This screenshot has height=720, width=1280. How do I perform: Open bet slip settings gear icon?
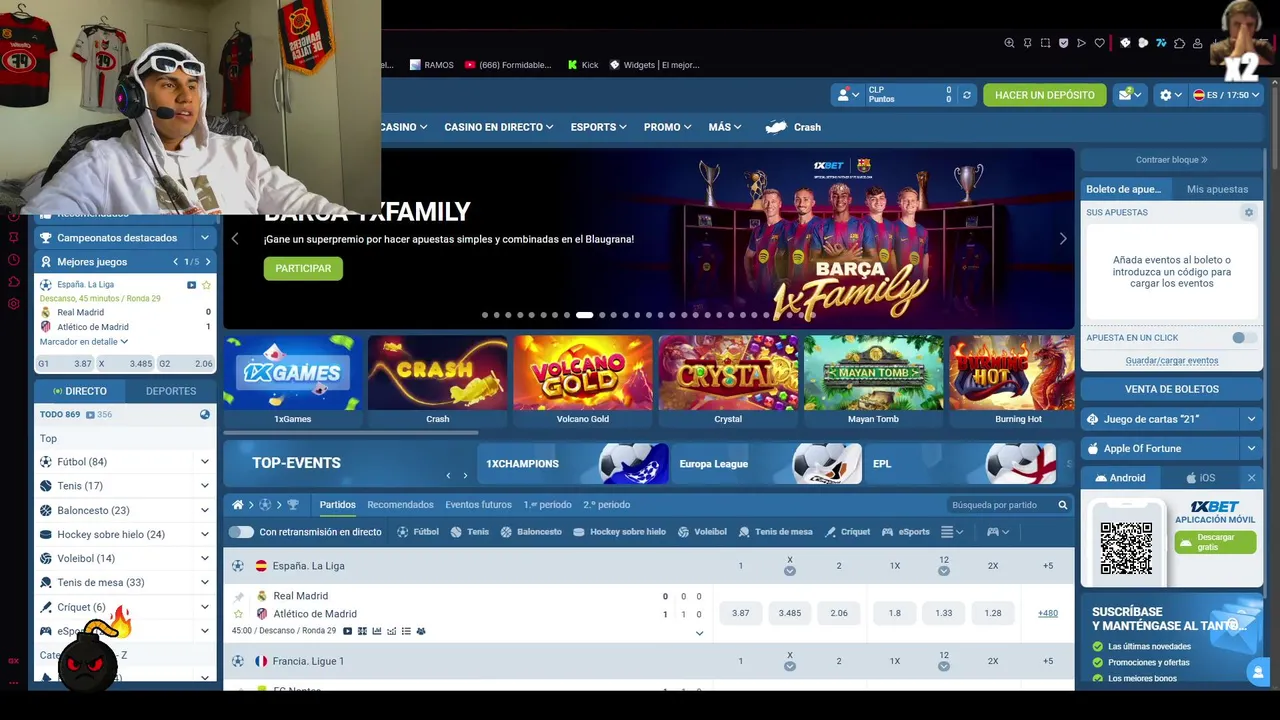[1248, 212]
